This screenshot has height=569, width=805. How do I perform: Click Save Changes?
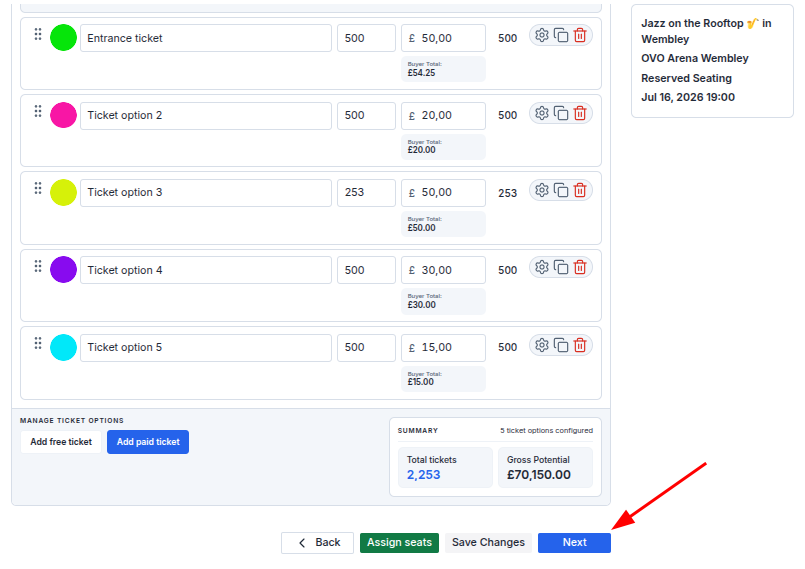coord(488,543)
